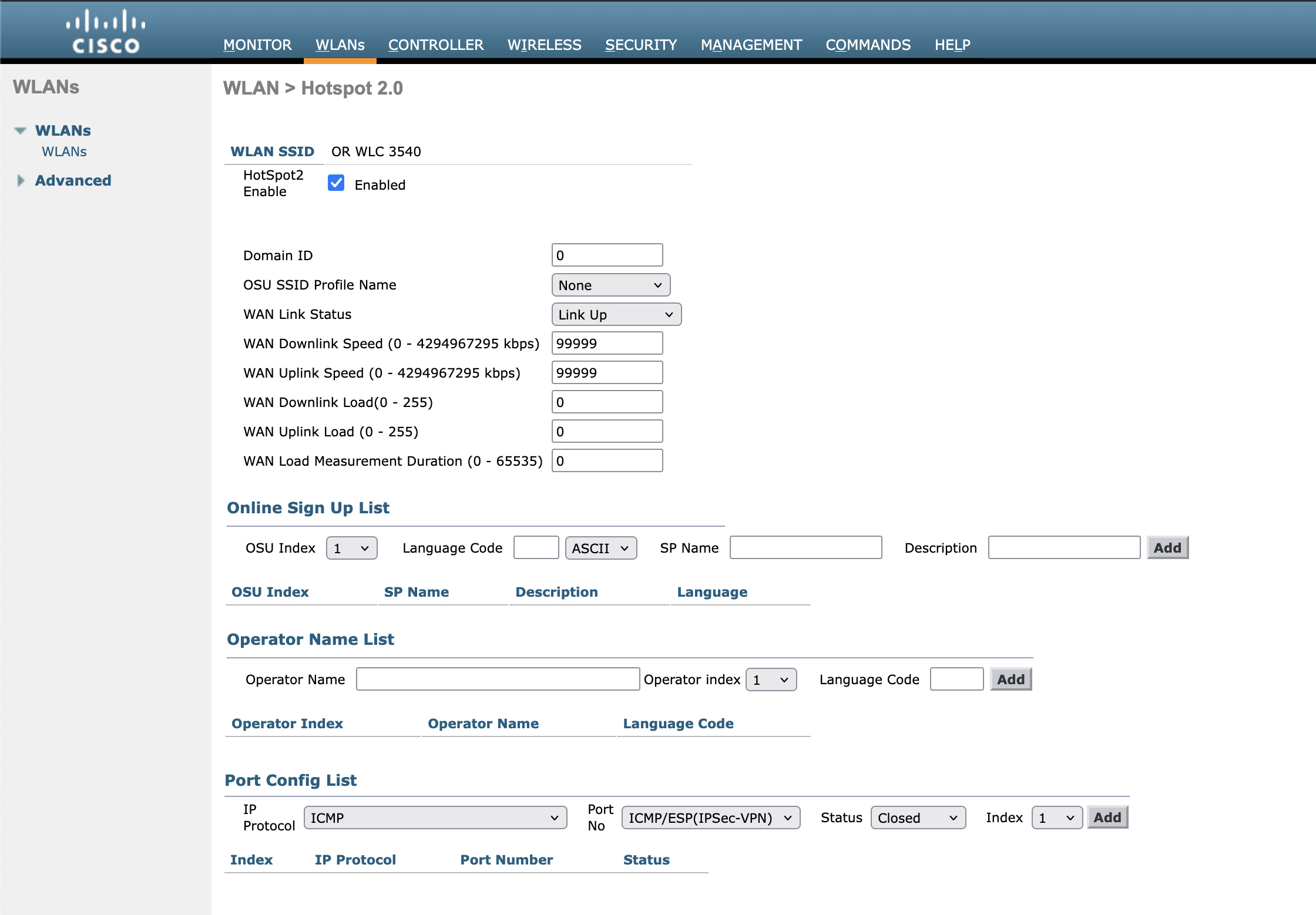Open the SECURITY menu

pyautogui.click(x=641, y=45)
